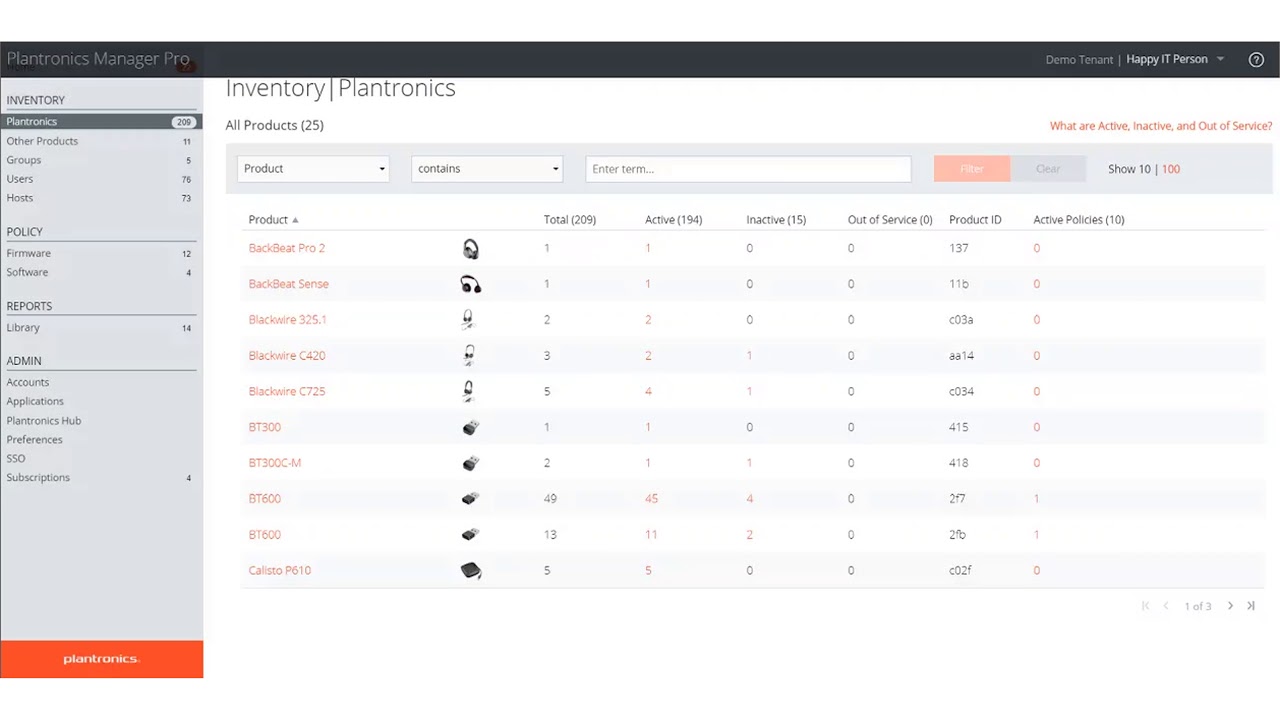The image size is (1280, 720).
Task: Open Software under Policy
Action: pyautogui.click(x=27, y=272)
